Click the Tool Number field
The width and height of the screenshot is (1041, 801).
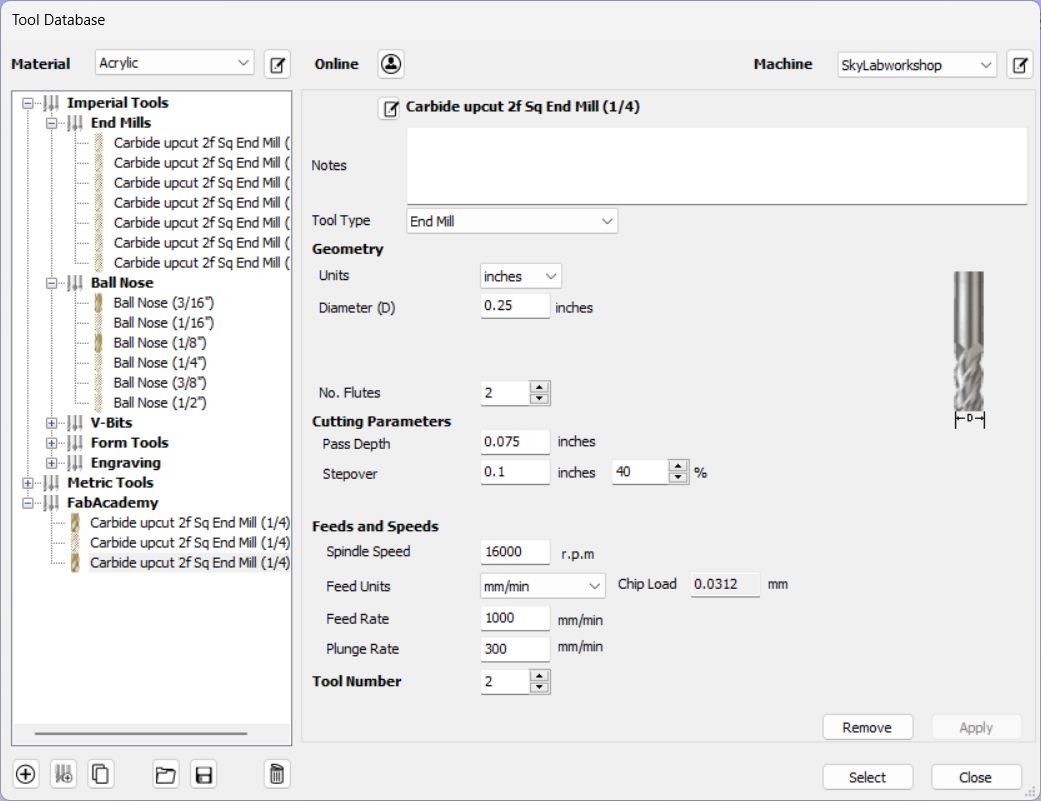(505, 682)
